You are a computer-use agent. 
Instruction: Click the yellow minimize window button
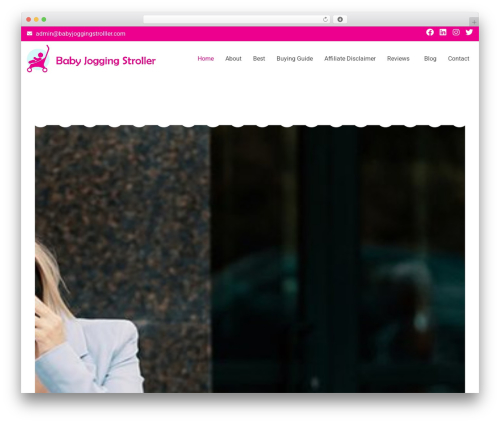click(x=36, y=19)
